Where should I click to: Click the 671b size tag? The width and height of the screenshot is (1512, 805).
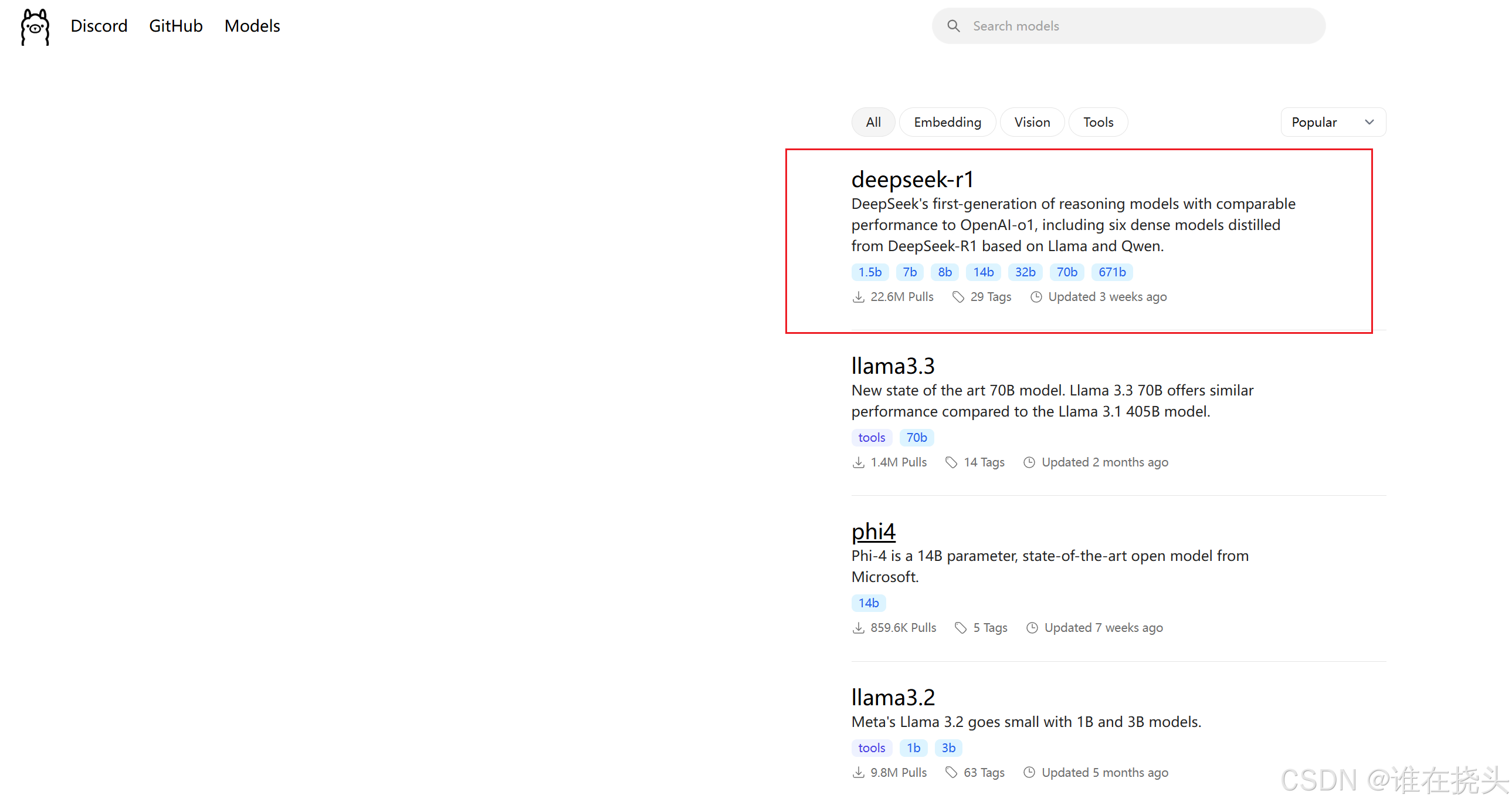click(x=1111, y=272)
